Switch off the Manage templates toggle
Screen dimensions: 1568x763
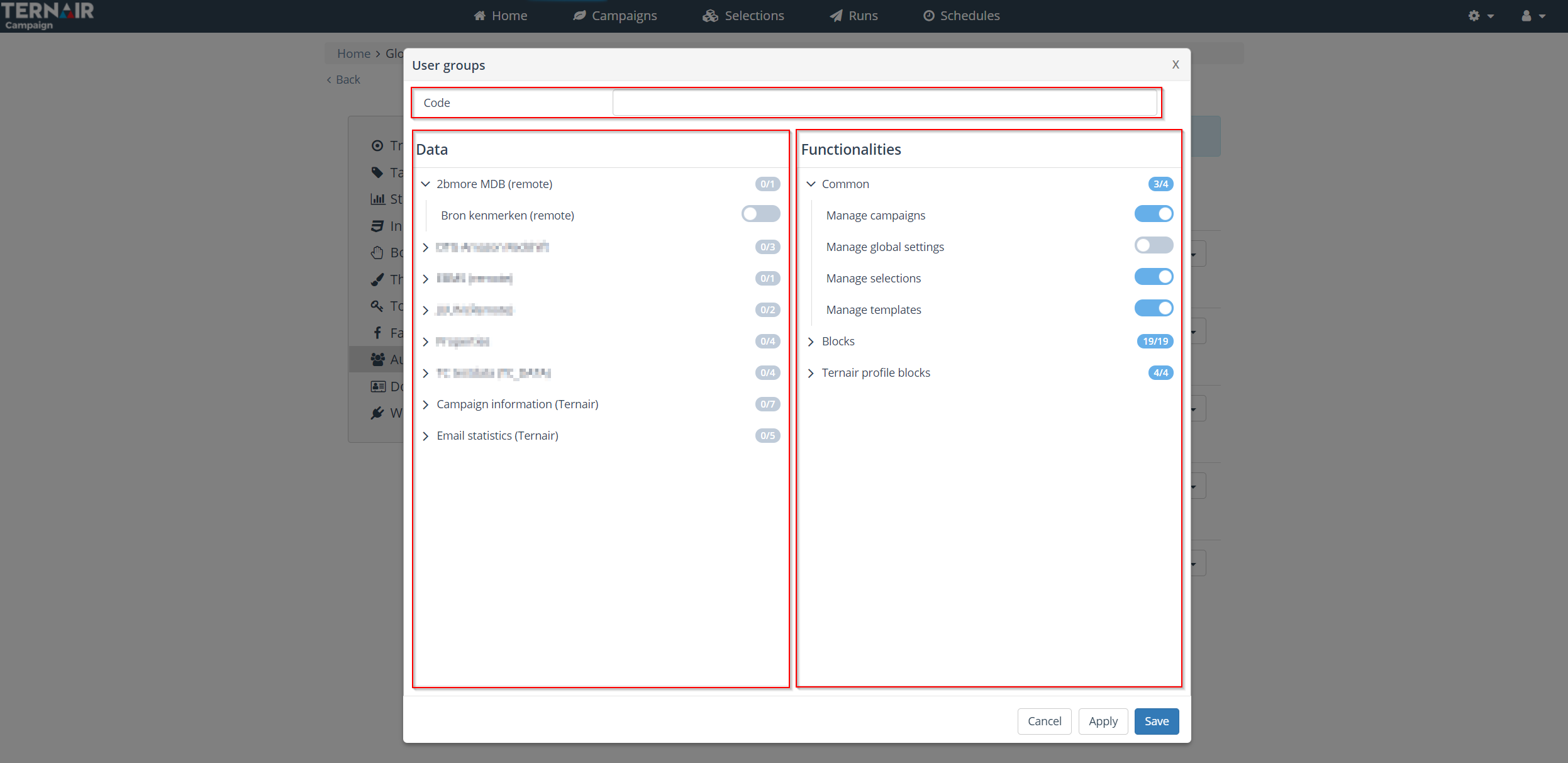pos(1154,308)
